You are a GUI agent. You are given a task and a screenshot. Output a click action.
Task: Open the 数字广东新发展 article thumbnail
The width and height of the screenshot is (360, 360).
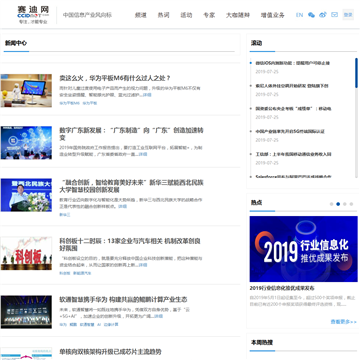[26, 143]
